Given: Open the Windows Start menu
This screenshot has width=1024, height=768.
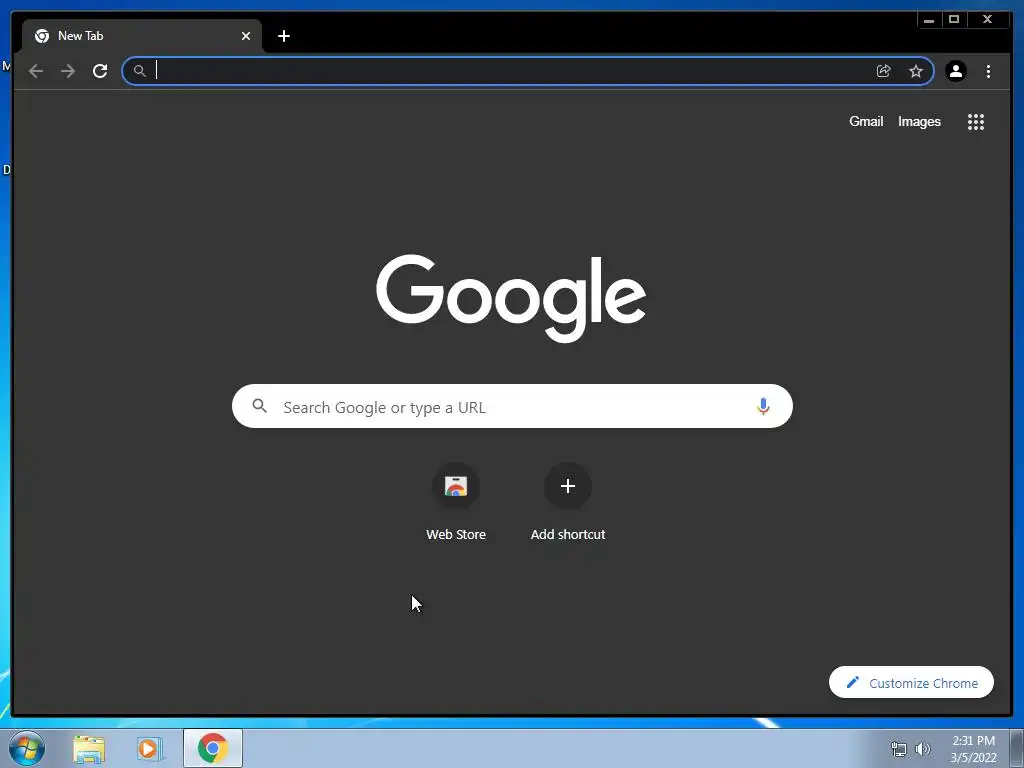Looking at the screenshot, I should 27,748.
